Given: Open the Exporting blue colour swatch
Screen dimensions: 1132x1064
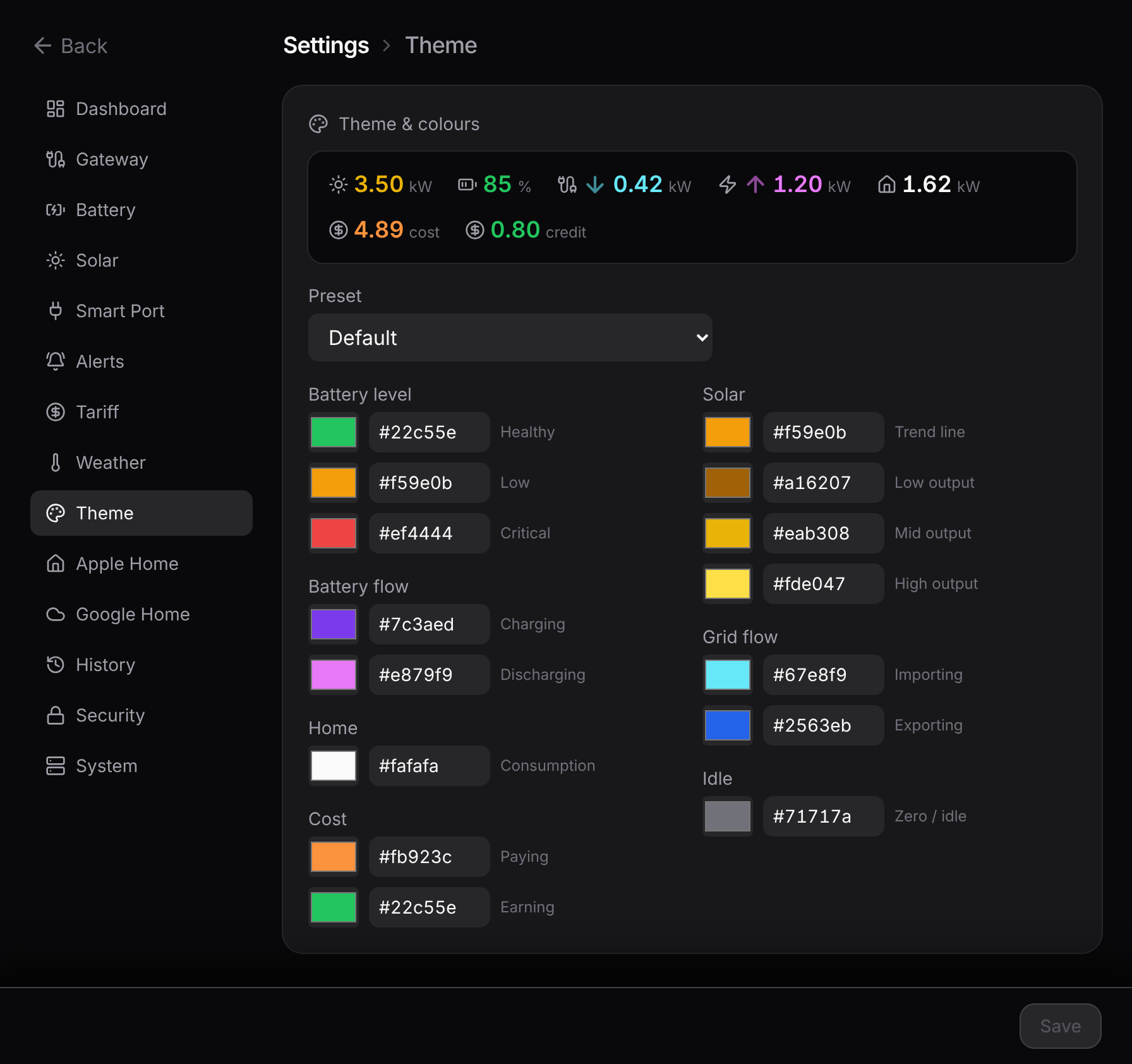Looking at the screenshot, I should [728, 725].
